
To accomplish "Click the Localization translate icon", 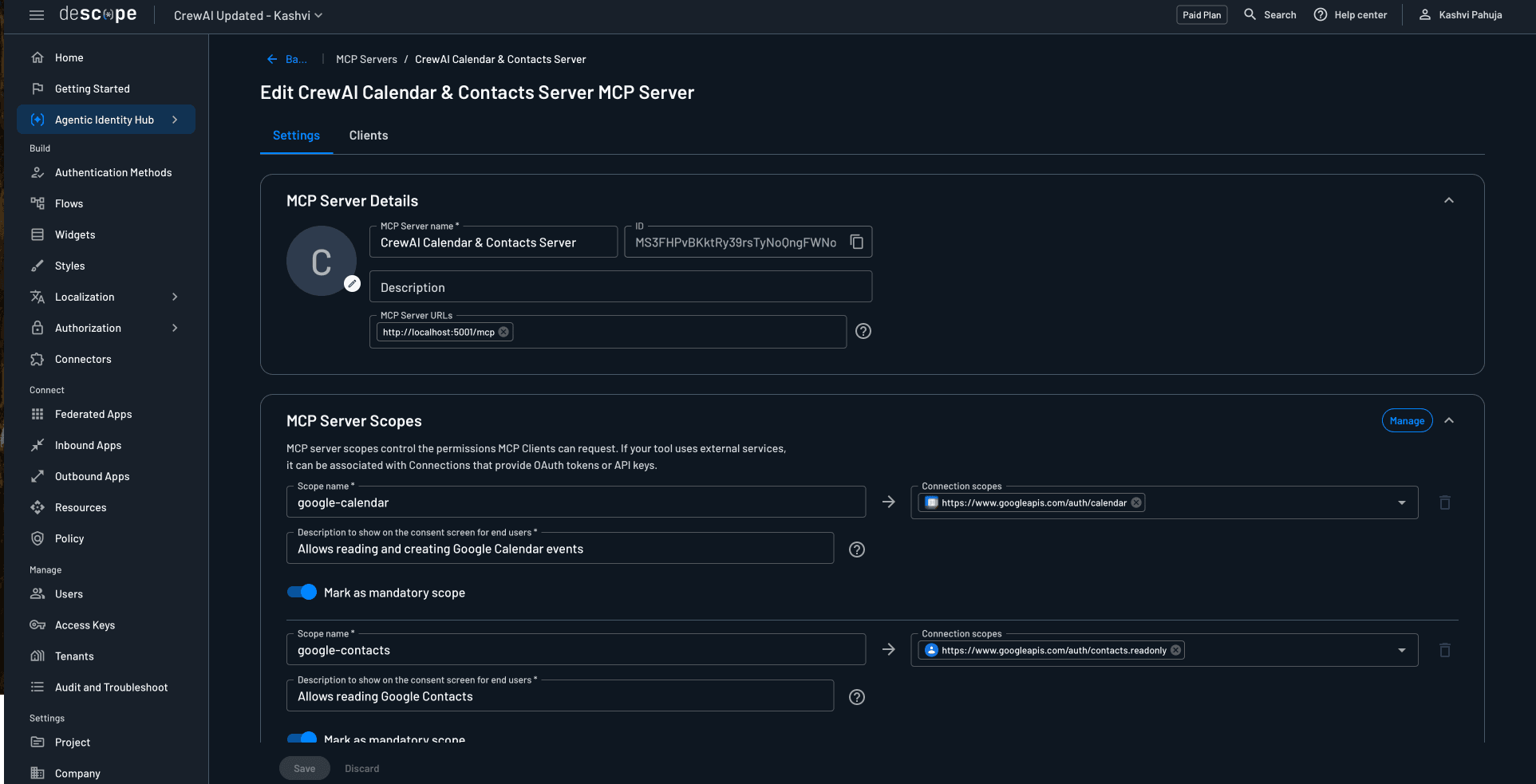I will (x=38, y=297).
